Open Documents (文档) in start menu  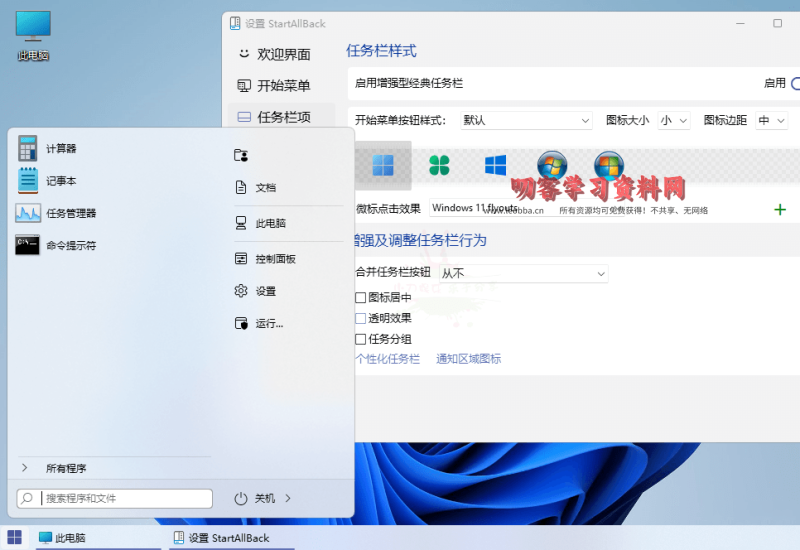click(x=255, y=187)
